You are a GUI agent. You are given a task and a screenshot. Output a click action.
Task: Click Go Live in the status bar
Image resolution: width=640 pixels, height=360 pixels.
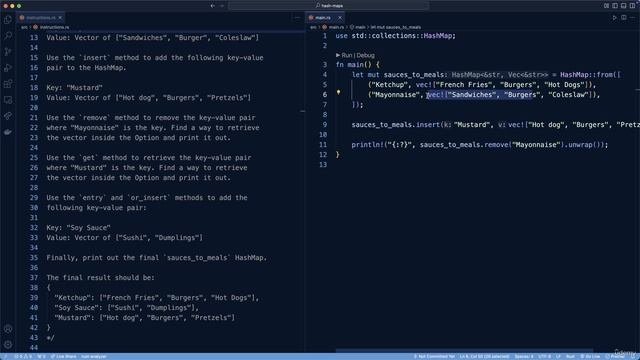[590, 356]
